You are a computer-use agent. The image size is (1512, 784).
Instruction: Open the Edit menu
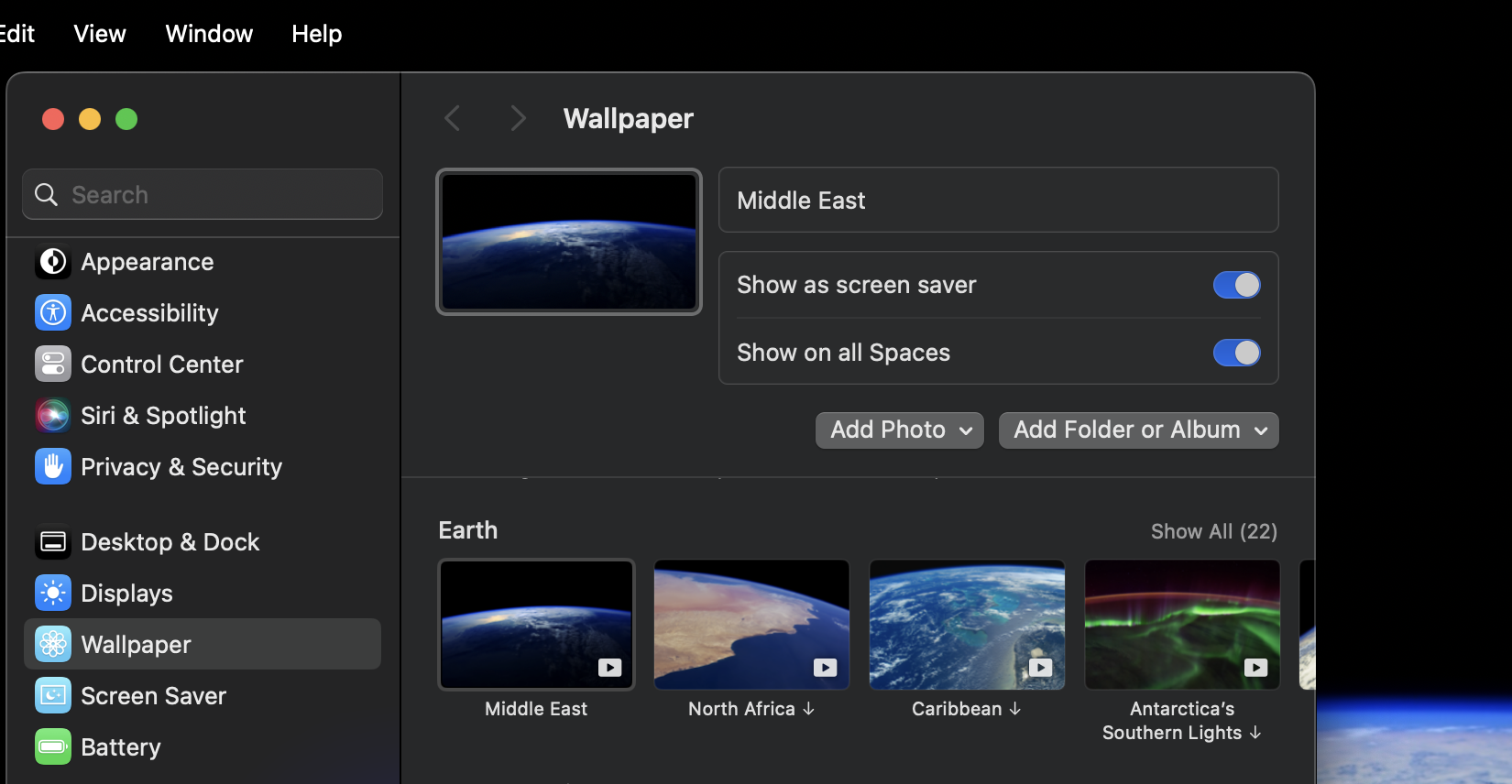tap(16, 34)
